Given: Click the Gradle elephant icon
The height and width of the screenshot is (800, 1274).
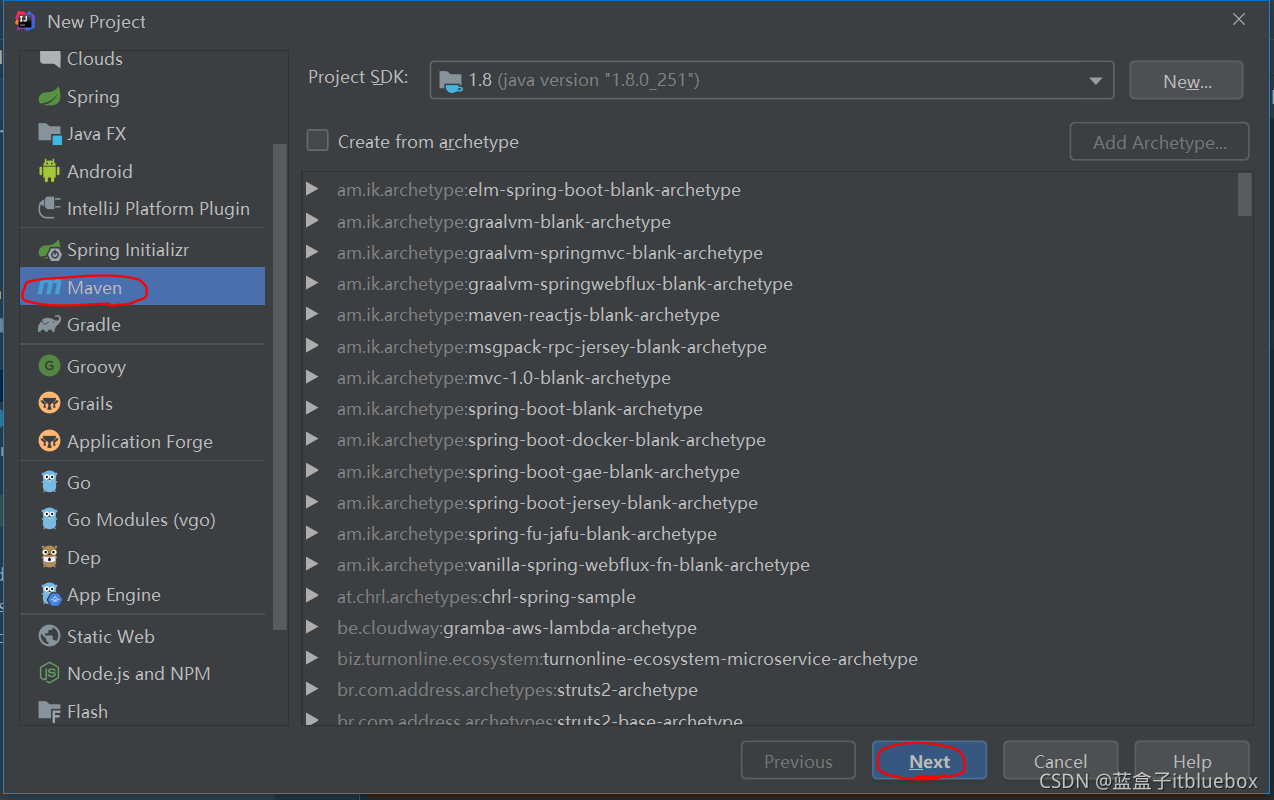Looking at the screenshot, I should [x=49, y=325].
